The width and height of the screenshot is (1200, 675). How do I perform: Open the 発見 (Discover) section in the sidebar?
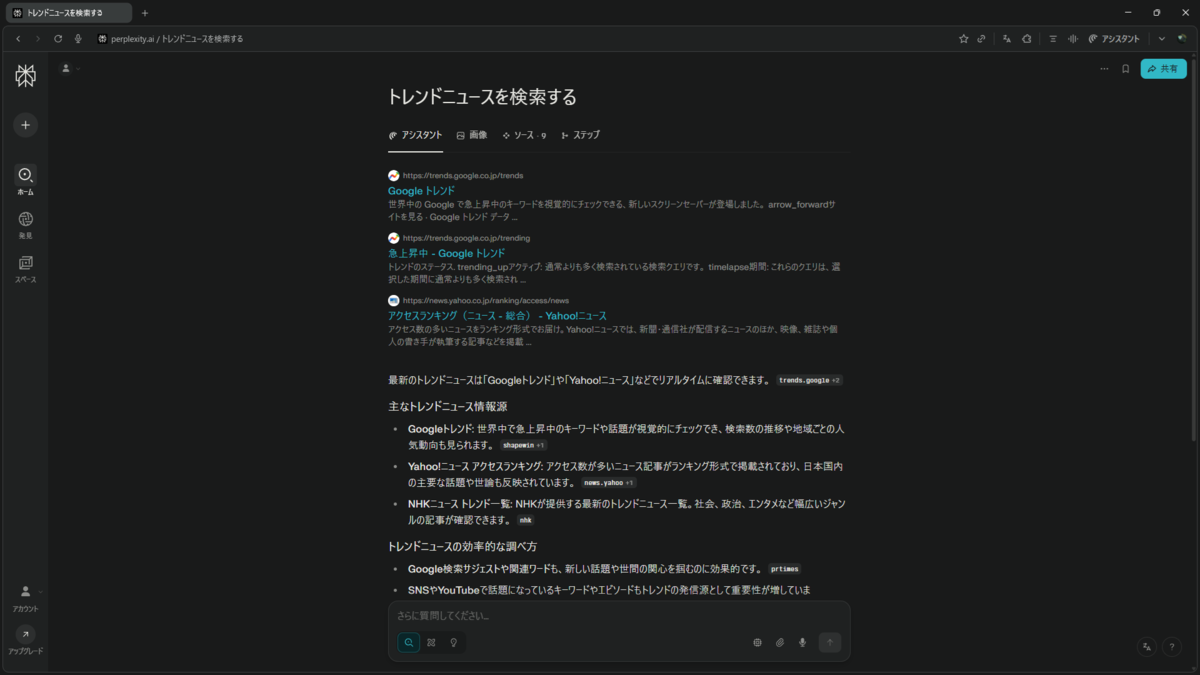[25, 222]
